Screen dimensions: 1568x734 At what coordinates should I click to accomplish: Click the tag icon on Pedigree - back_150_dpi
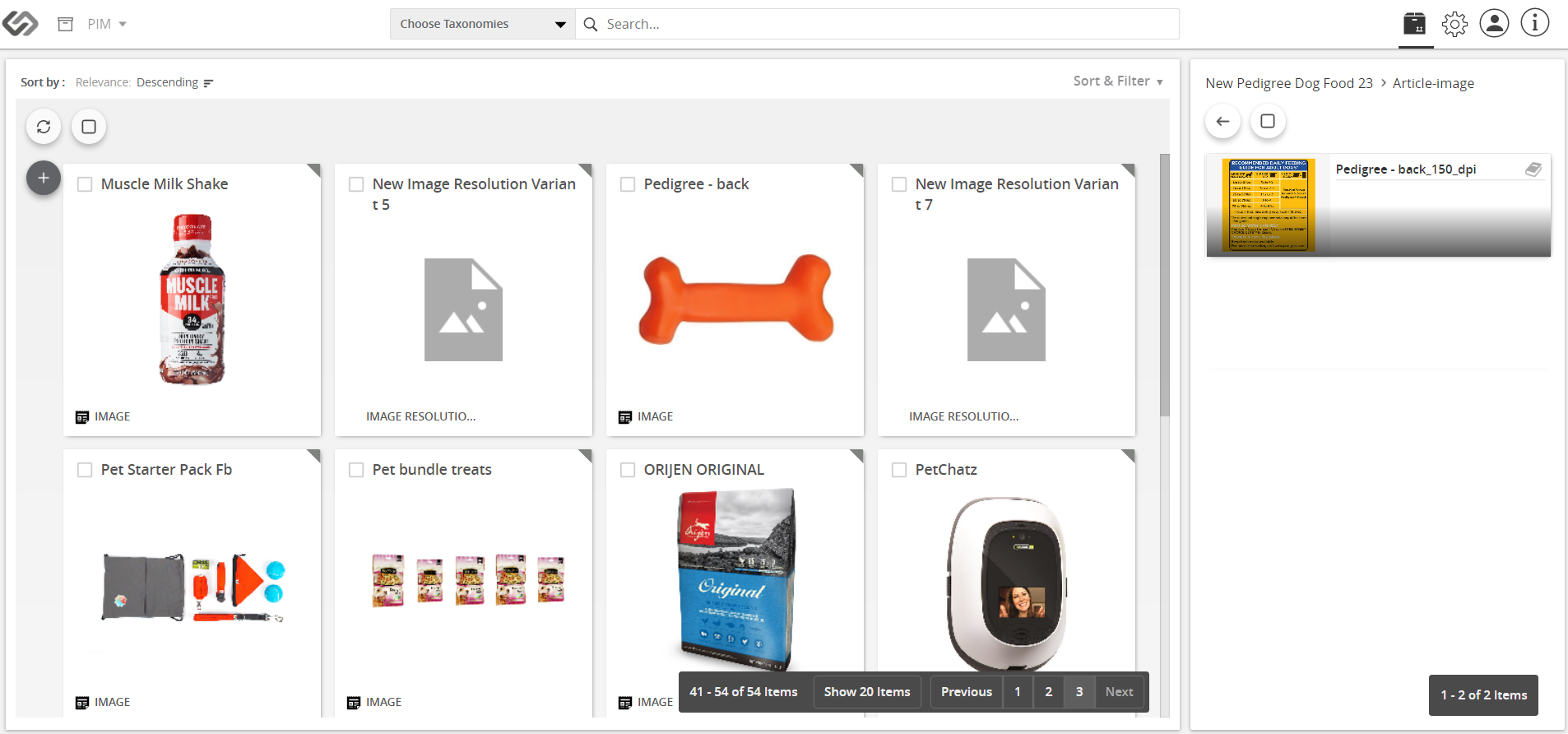(1533, 170)
